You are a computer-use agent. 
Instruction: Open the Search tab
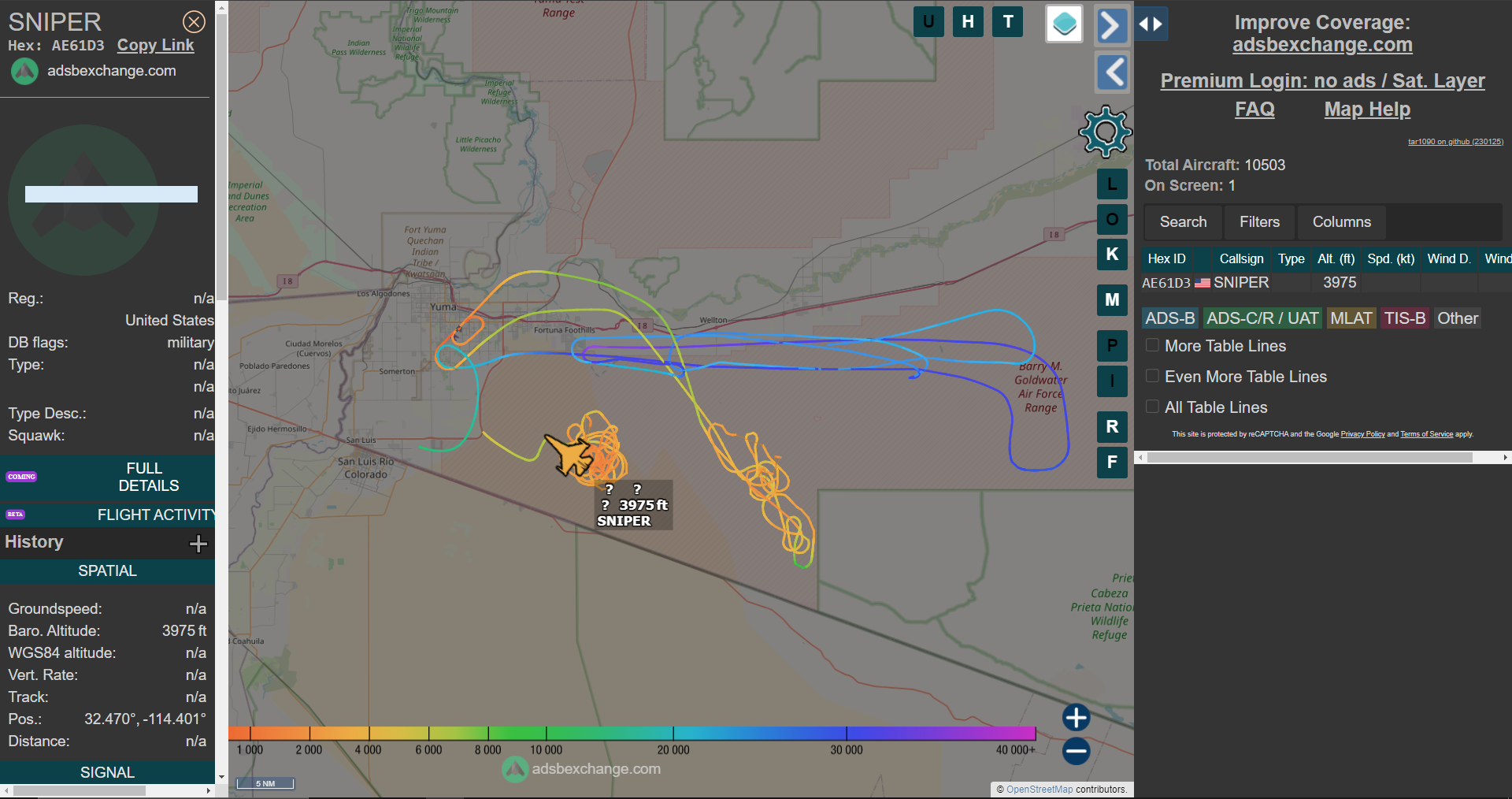(1183, 222)
